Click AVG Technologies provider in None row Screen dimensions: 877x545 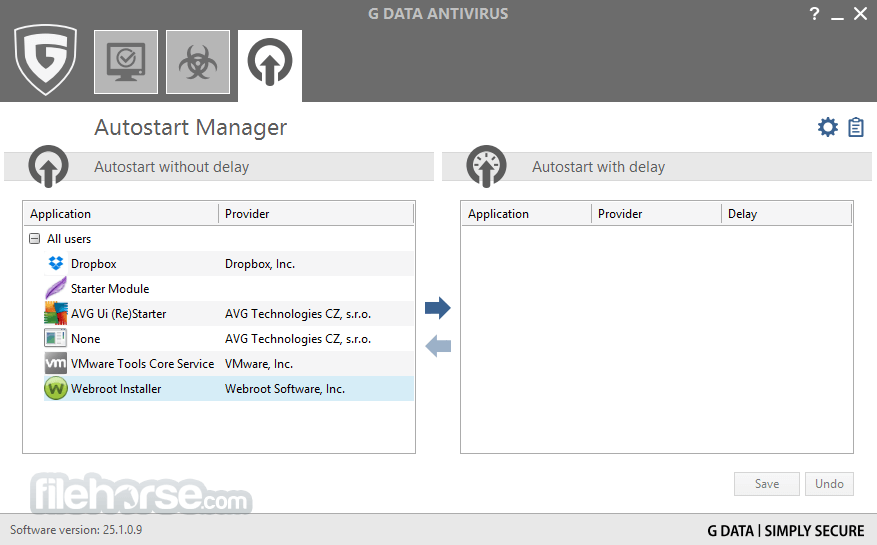(298, 339)
